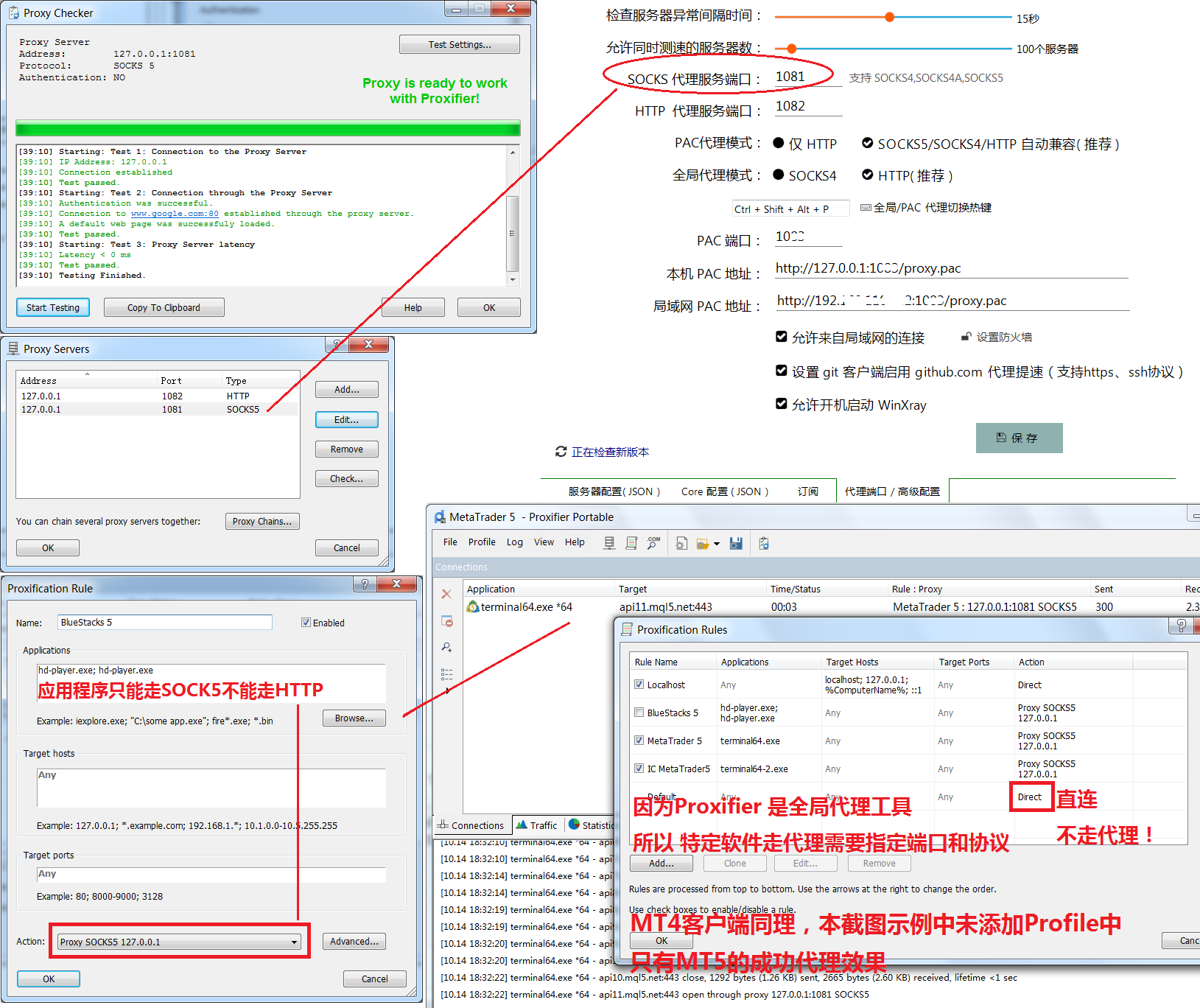Click the save profile floppy disk icon
The image size is (1200, 1008).
[x=736, y=543]
